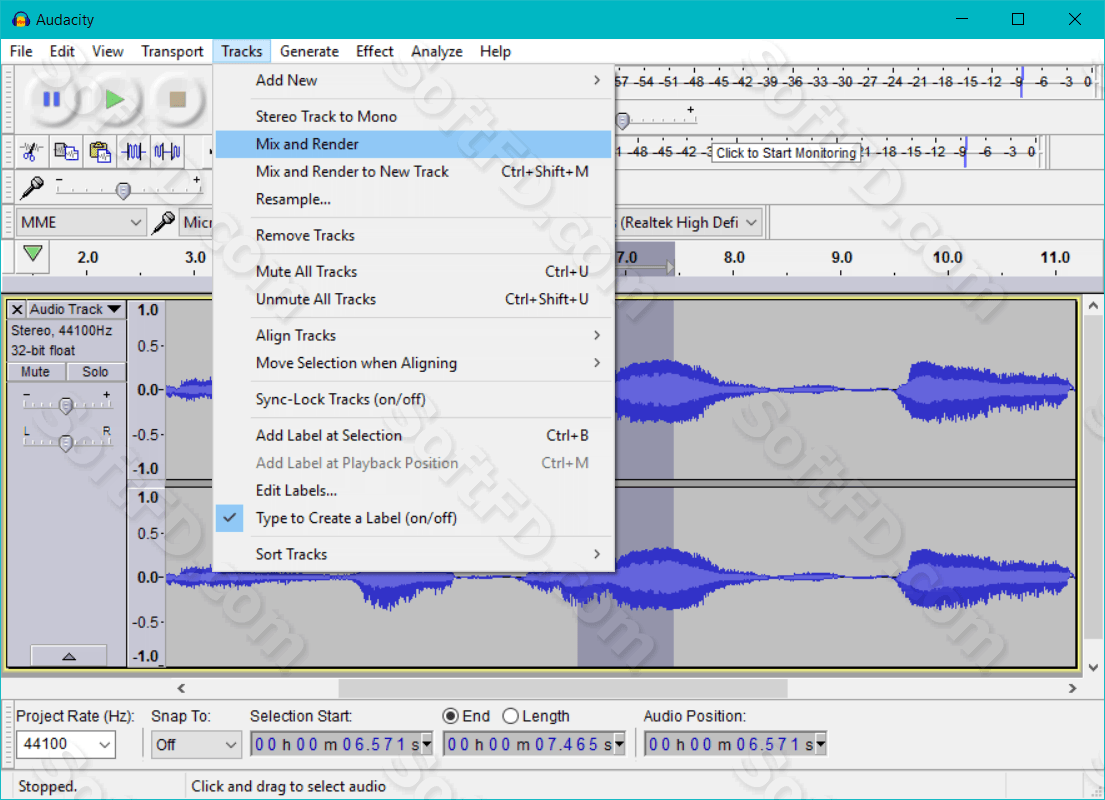Open the Effect menu

coord(375,51)
